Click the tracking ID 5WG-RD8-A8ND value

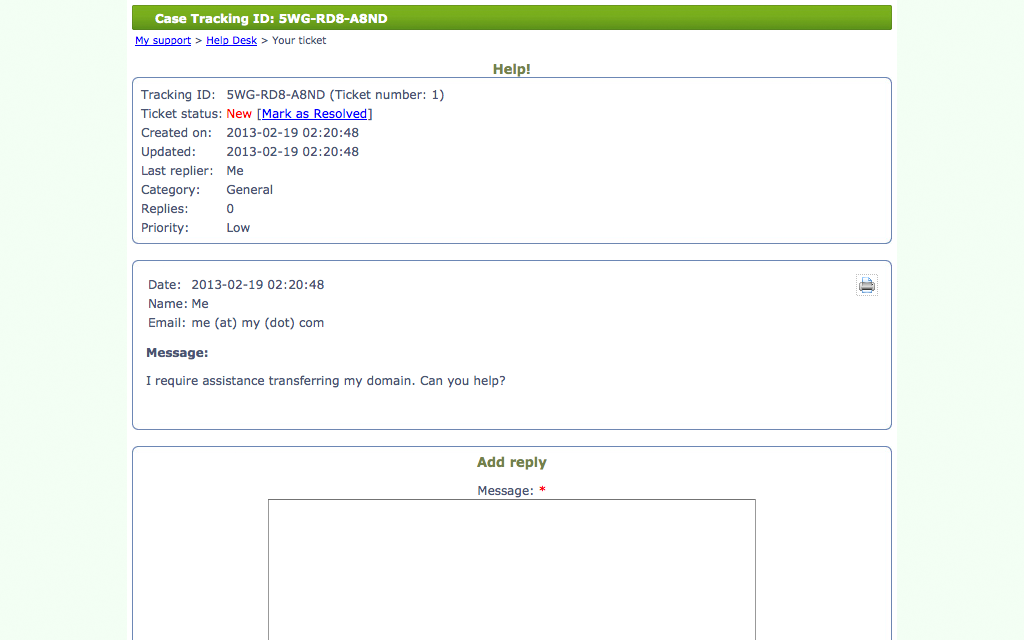(276, 95)
